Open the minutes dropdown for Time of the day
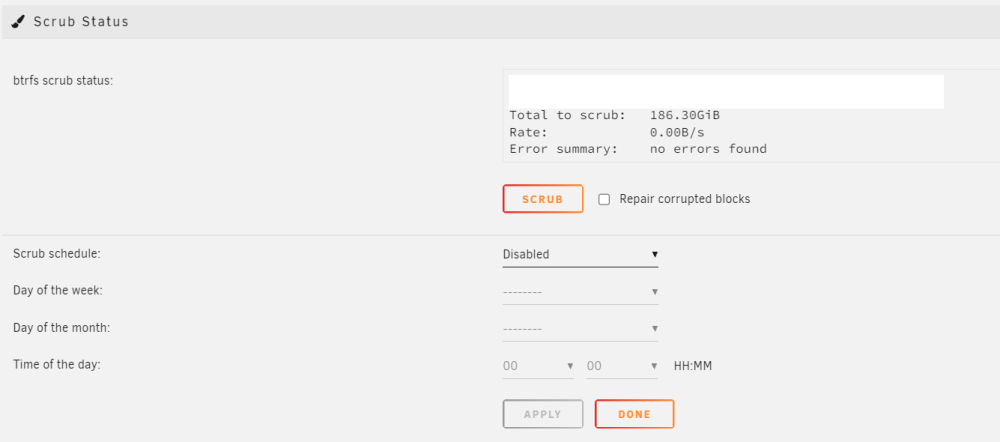This screenshot has height=442, width=1000. (622, 366)
